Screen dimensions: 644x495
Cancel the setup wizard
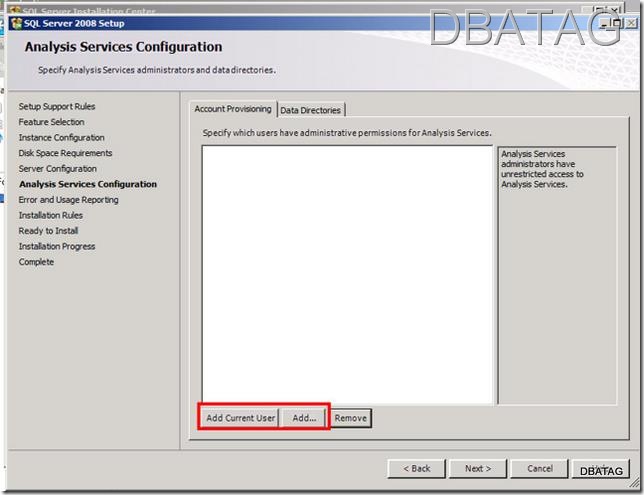[540, 468]
